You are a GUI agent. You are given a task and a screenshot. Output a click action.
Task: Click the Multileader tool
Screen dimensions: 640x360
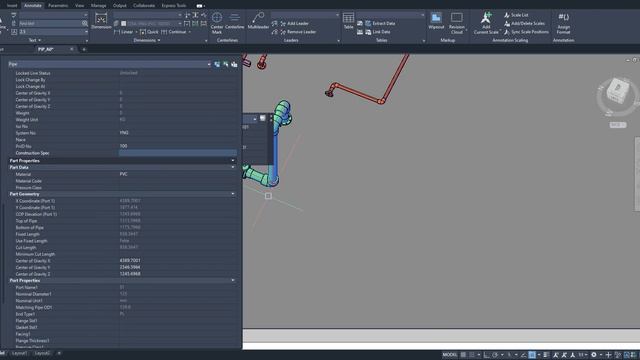(x=258, y=21)
